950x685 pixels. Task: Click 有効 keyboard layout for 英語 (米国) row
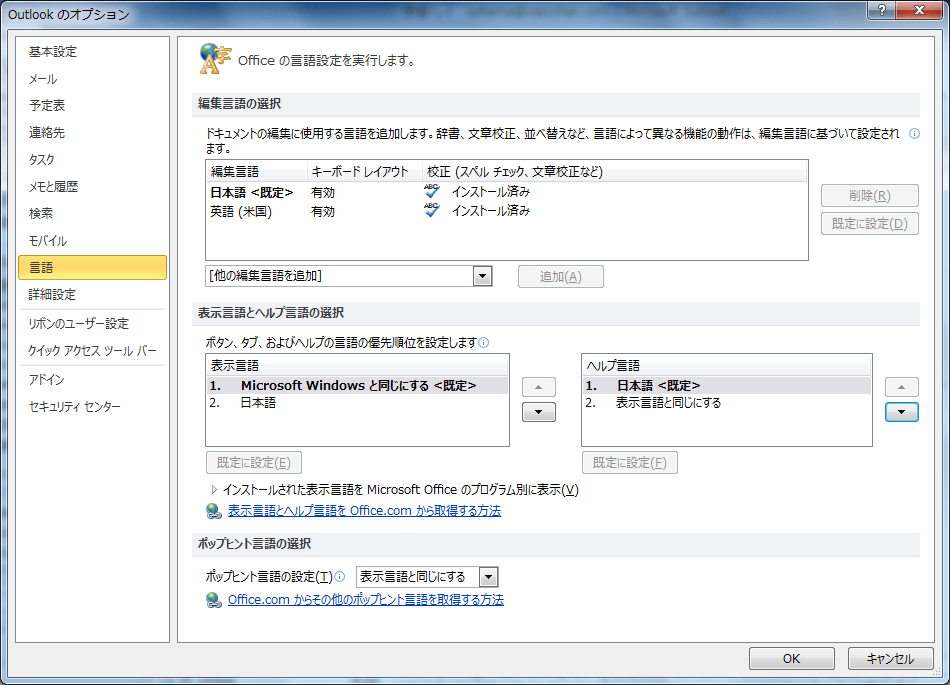323,212
